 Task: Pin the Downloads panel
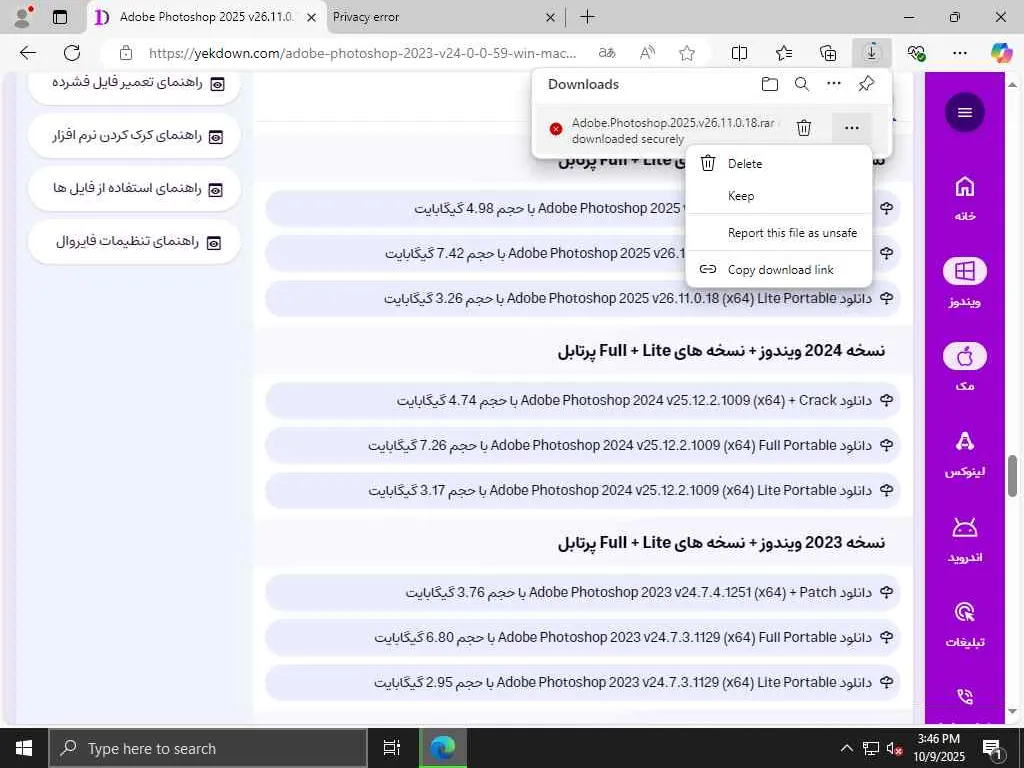point(866,84)
